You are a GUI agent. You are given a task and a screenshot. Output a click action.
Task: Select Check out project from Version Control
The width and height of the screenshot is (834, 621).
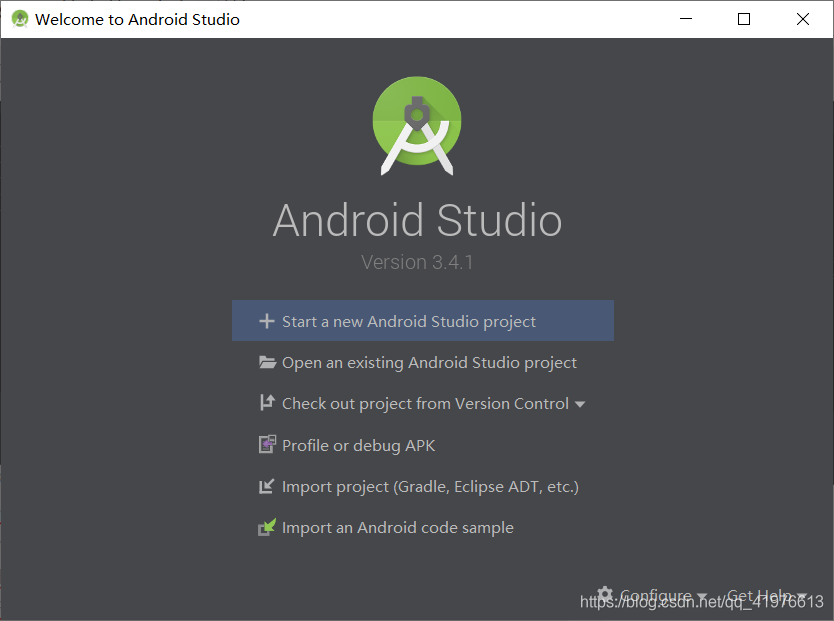click(x=422, y=403)
